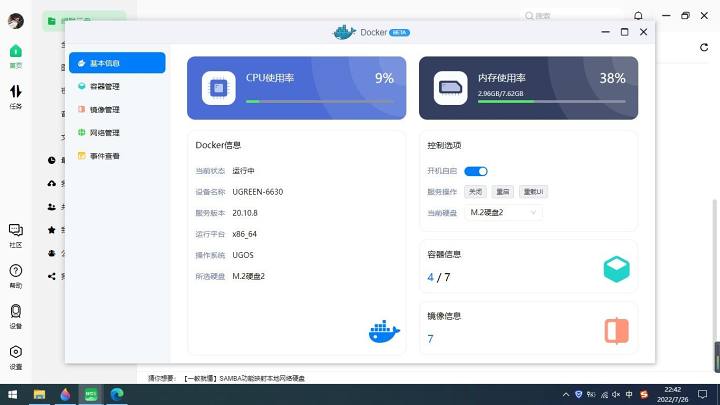Click the memory usage progress bar
The height and width of the screenshot is (405, 720).
551,101
